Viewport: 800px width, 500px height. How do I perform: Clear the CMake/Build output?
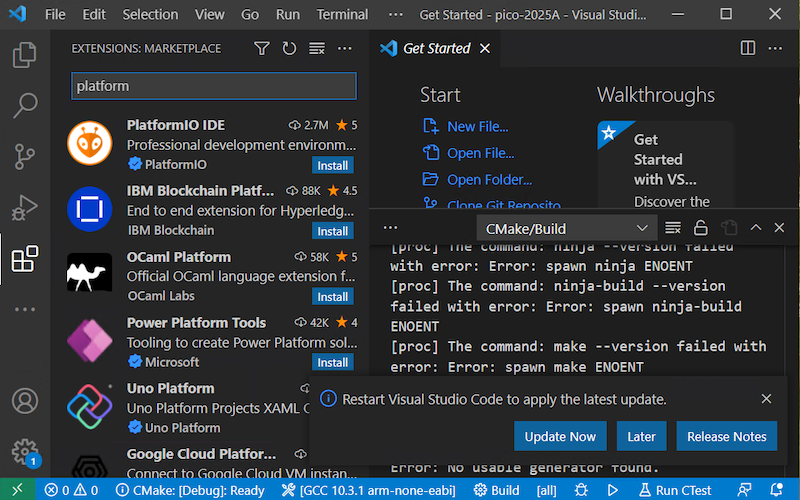tap(673, 228)
